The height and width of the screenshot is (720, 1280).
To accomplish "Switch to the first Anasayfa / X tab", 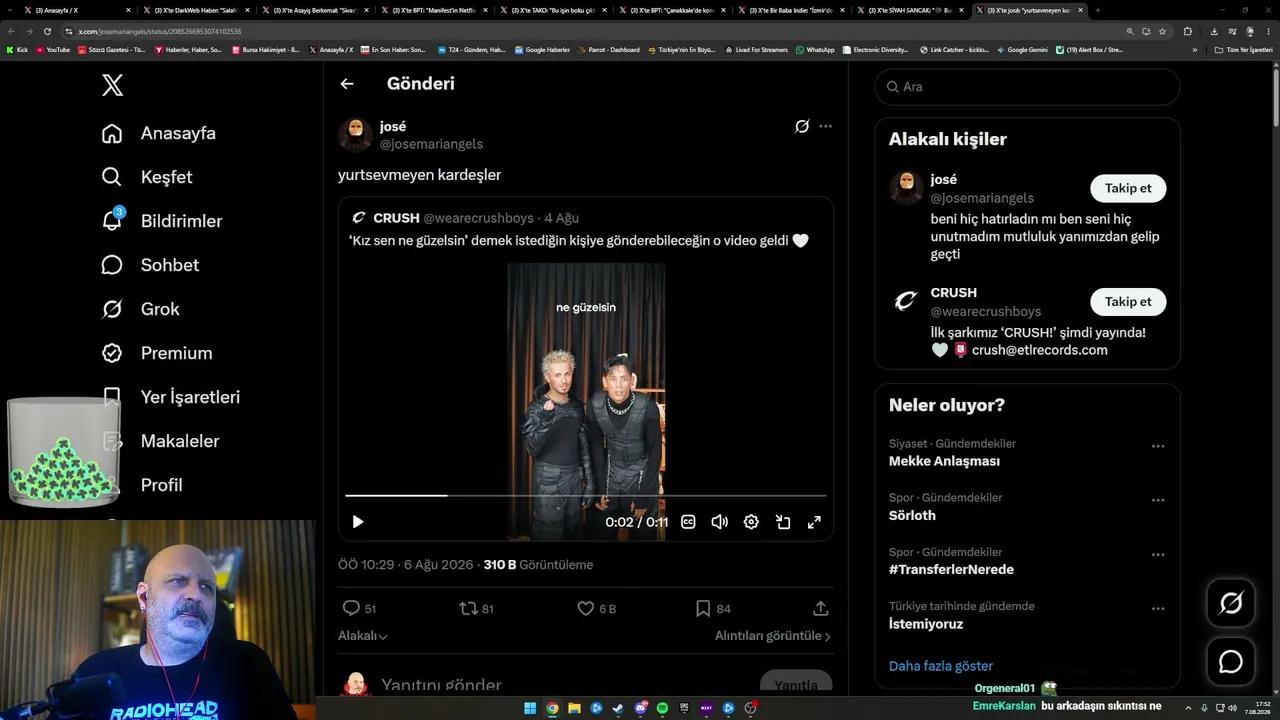I will 75,10.
